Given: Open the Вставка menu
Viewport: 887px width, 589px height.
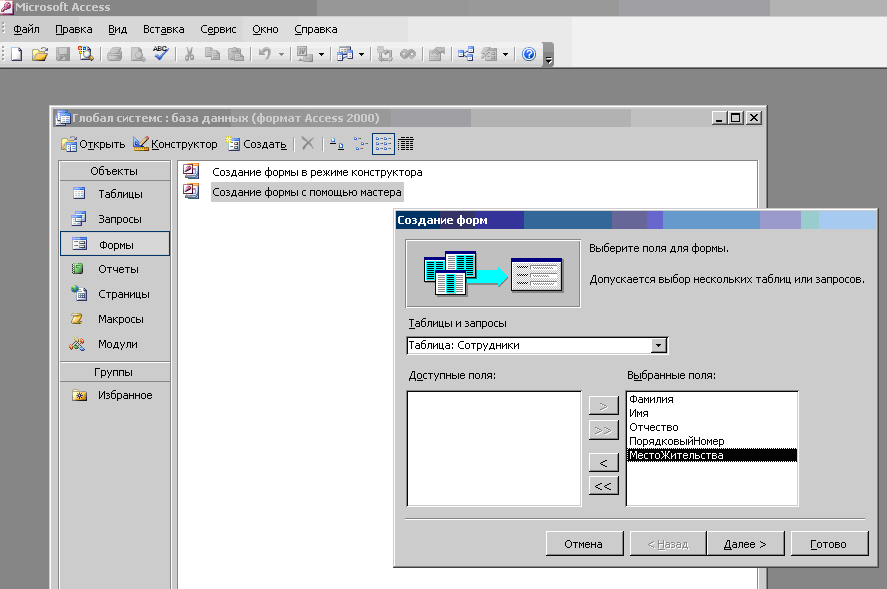Looking at the screenshot, I should tap(163, 29).
